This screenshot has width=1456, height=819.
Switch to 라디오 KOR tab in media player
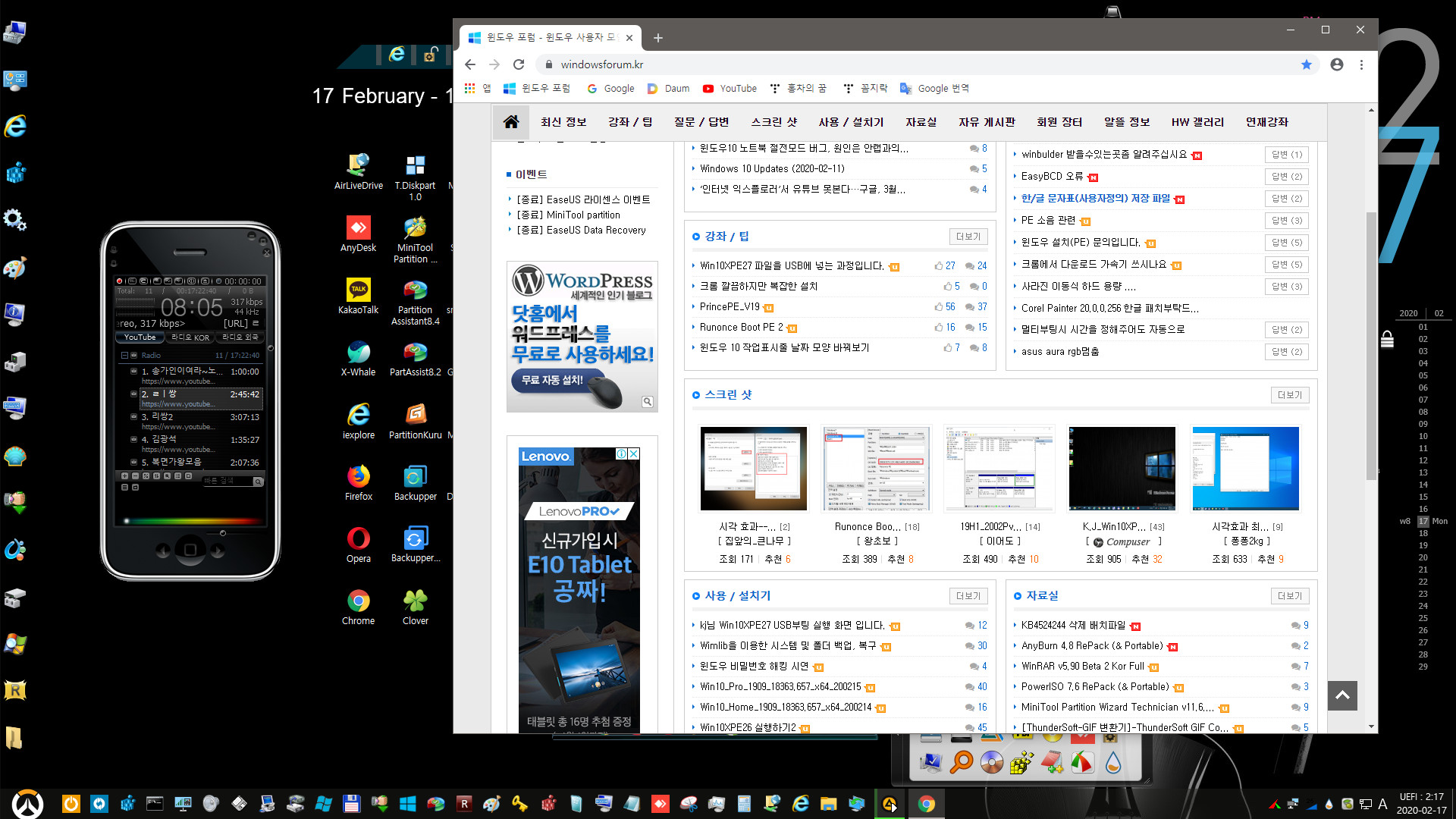point(190,337)
